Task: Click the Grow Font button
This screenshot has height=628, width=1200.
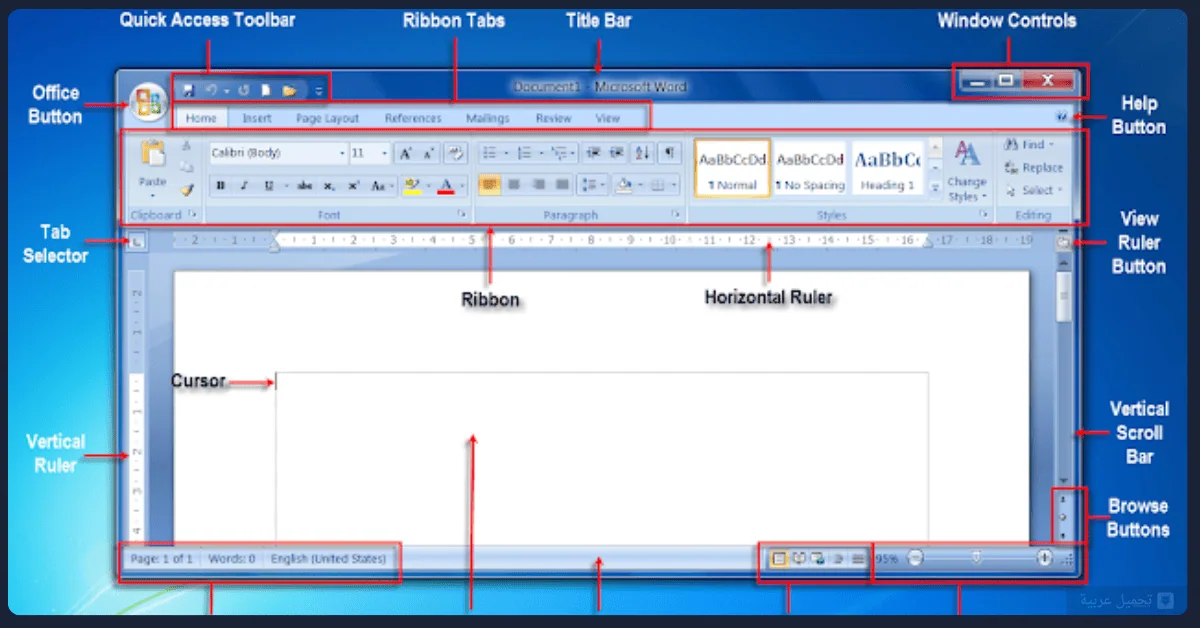Action: (406, 153)
